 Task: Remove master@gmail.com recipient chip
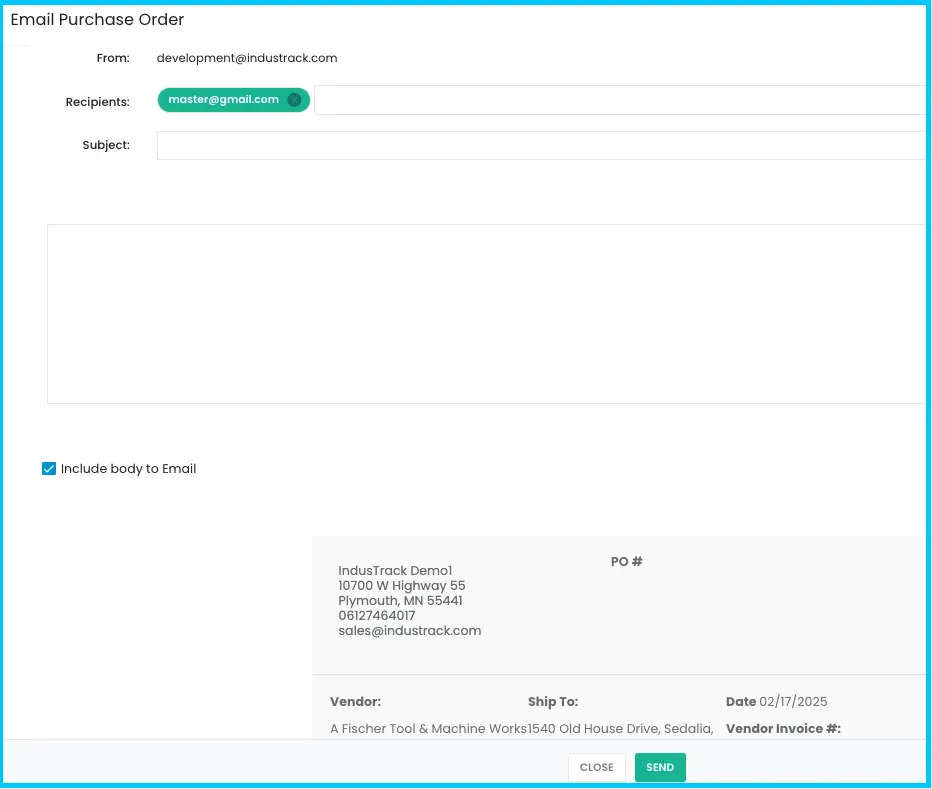pyautogui.click(x=294, y=100)
